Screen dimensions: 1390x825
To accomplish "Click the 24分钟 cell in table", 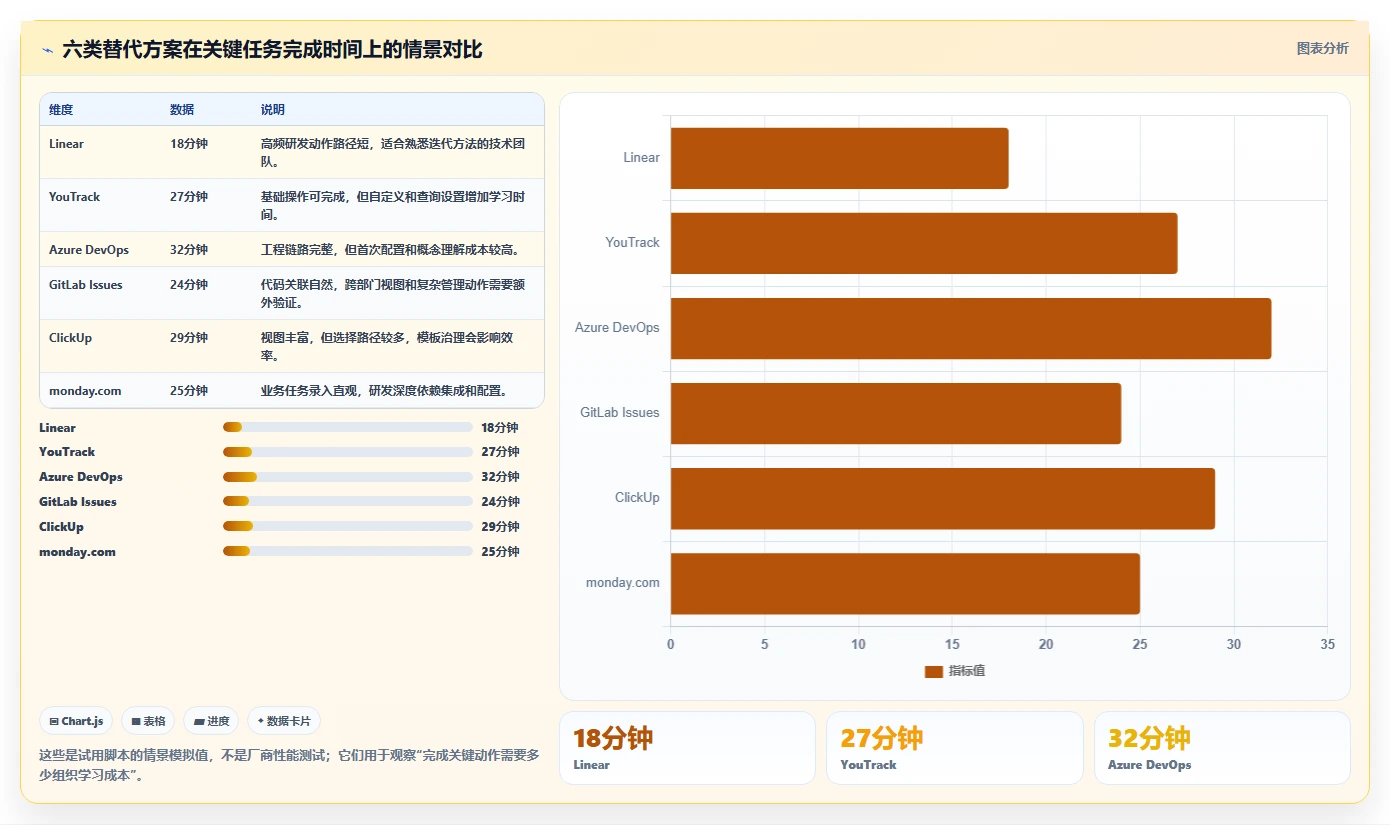I will 189,285.
